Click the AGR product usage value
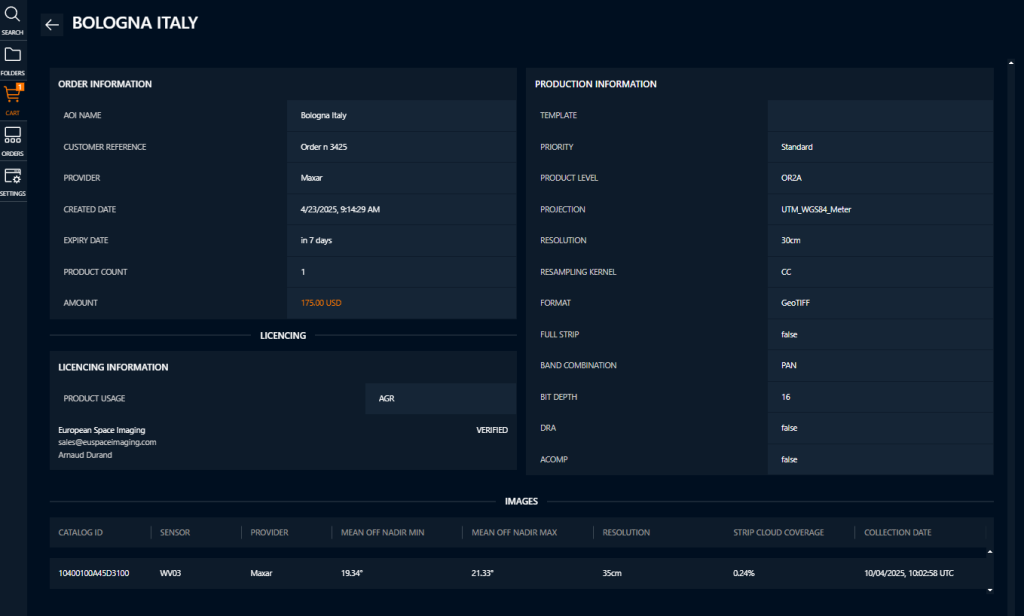This screenshot has height=616, width=1024. click(386, 398)
